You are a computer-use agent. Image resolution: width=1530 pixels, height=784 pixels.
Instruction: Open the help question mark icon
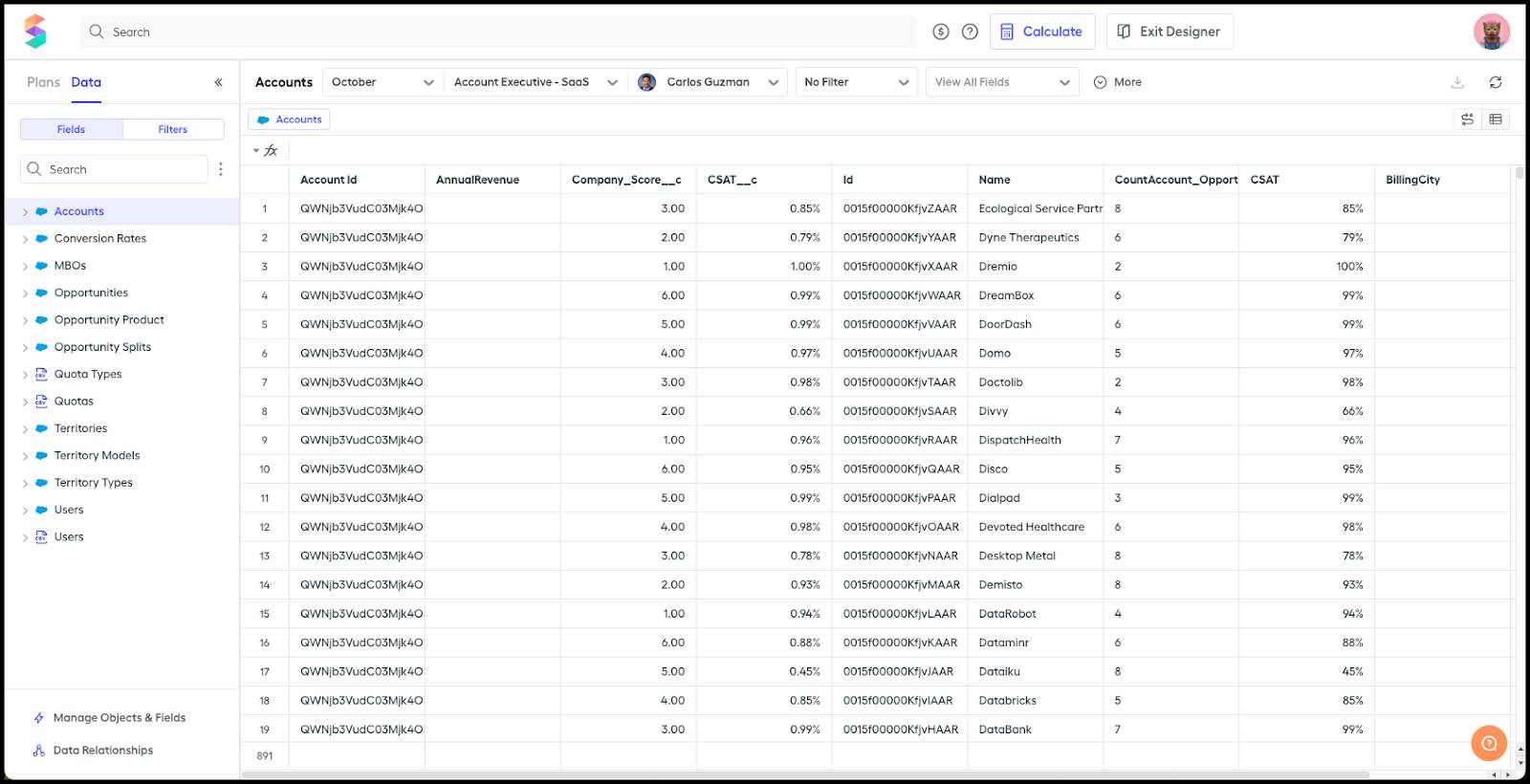click(x=970, y=32)
